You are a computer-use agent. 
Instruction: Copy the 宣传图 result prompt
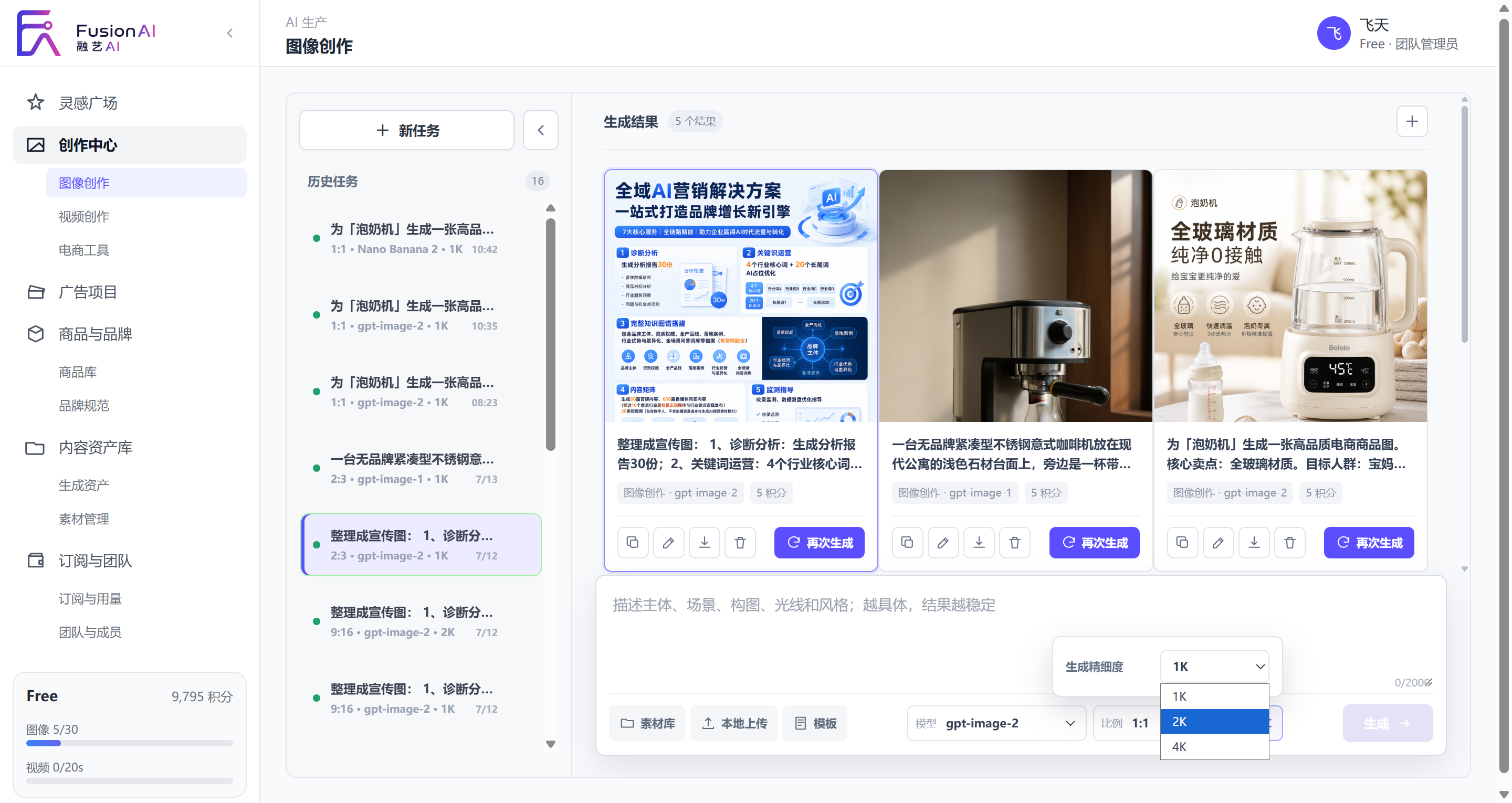click(x=633, y=542)
